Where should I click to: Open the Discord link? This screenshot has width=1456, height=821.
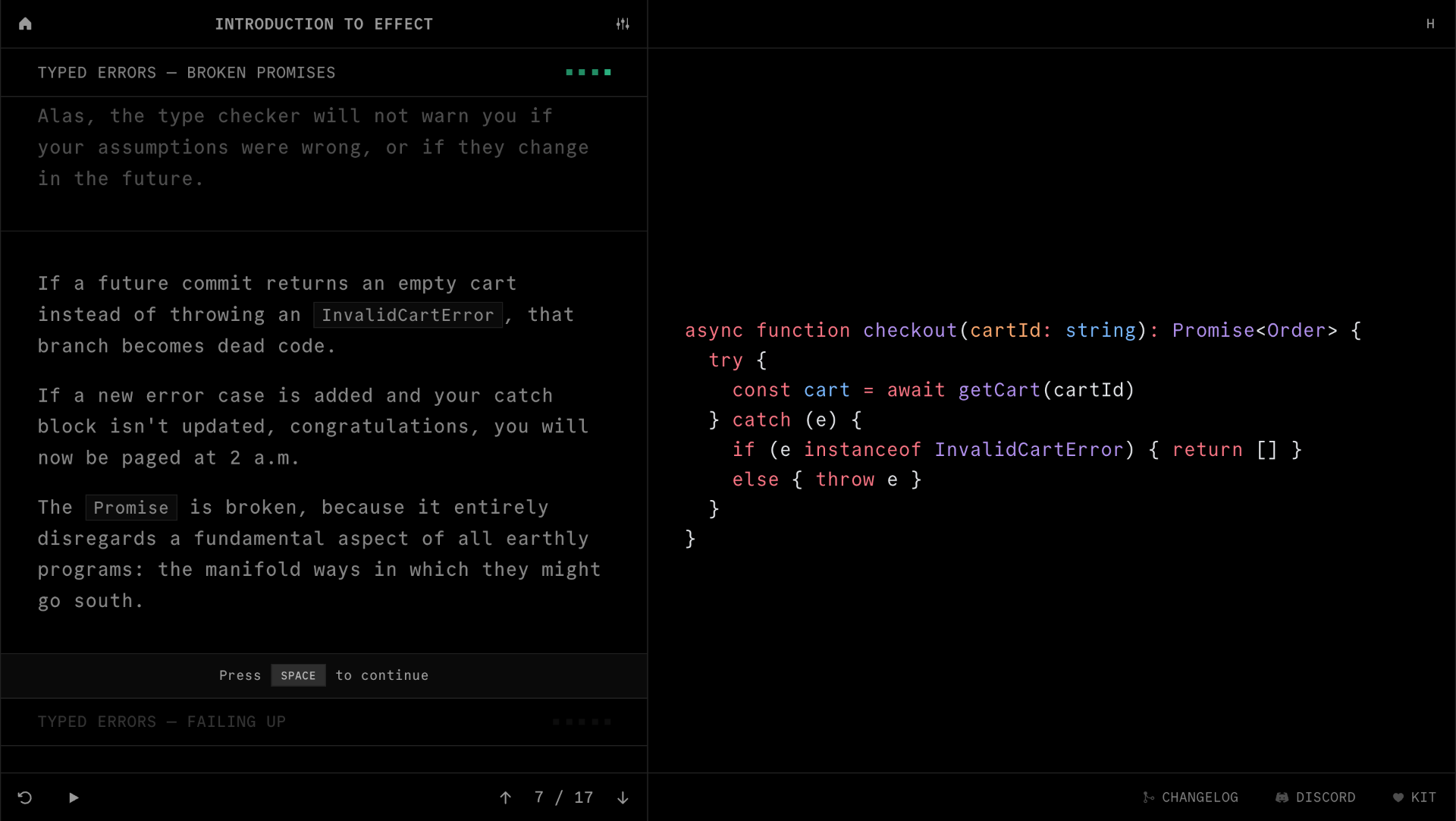(x=1316, y=797)
